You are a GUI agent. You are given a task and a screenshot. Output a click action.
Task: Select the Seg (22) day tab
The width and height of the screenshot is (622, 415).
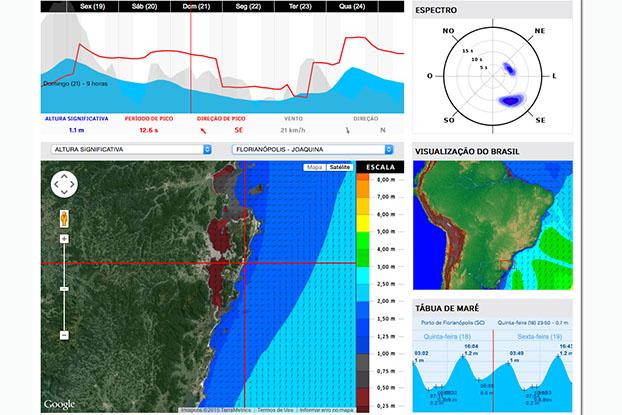tap(248, 6)
